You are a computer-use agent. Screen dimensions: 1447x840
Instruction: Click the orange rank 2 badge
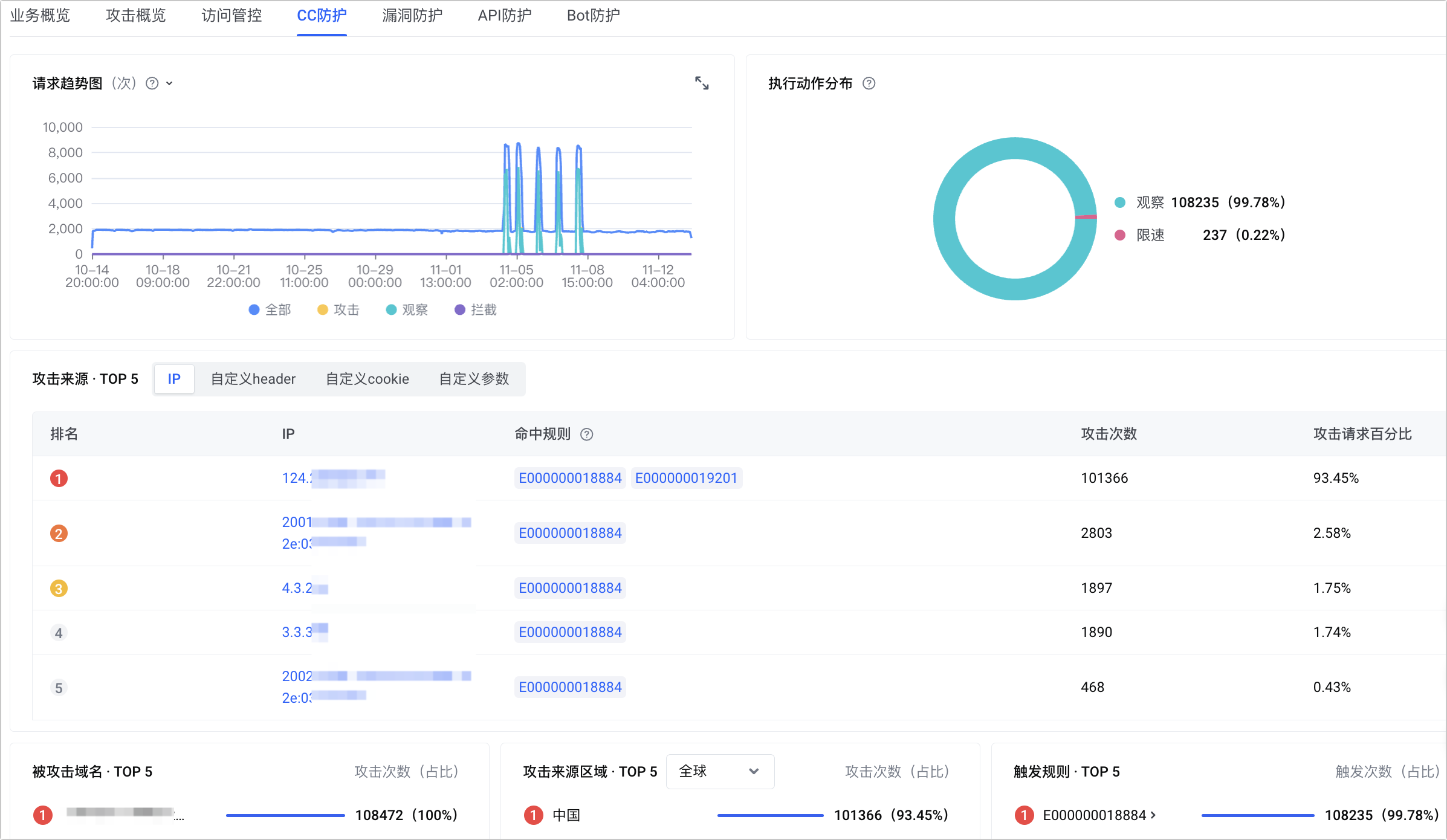click(x=59, y=534)
